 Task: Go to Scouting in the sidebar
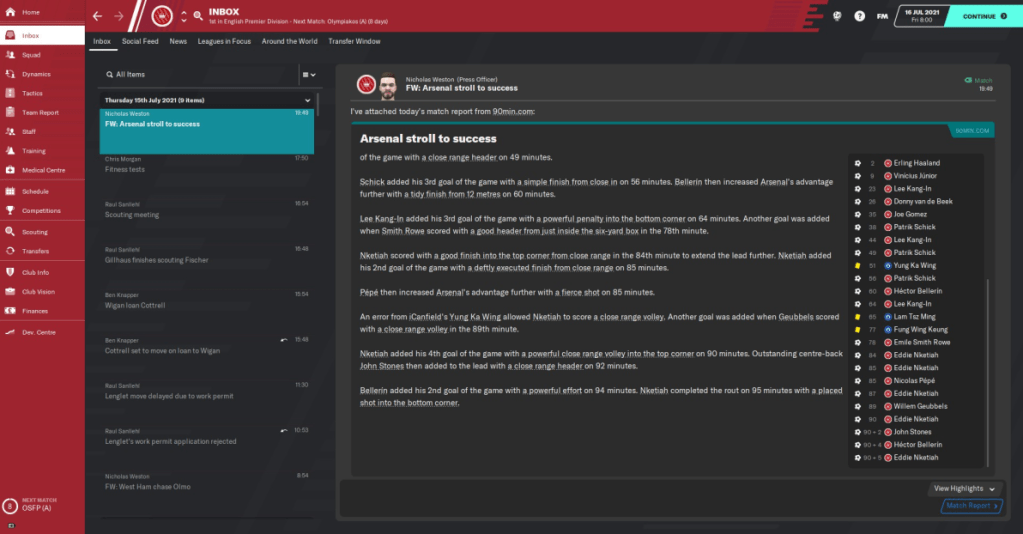click(x=34, y=231)
